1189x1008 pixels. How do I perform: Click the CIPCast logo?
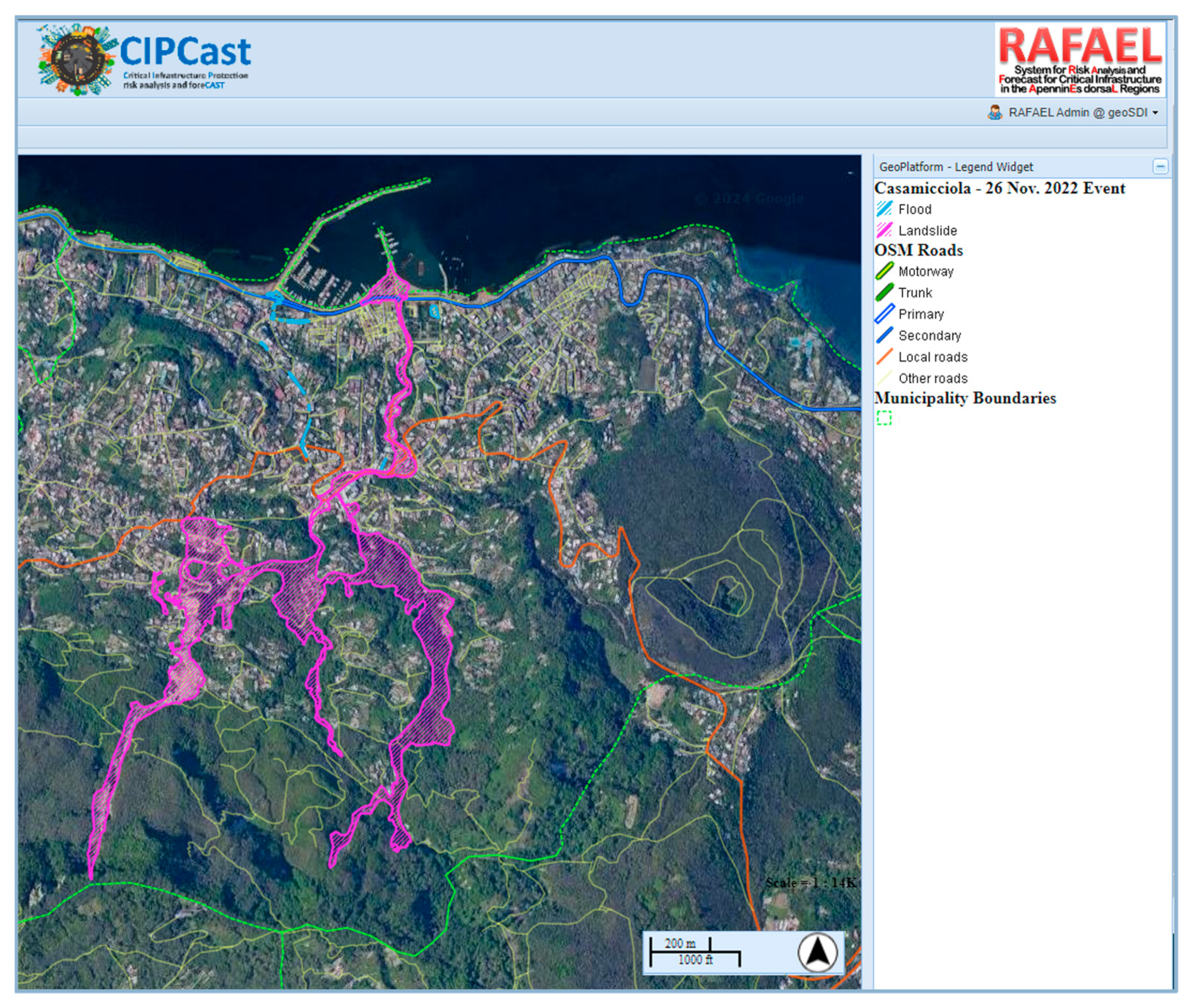coord(144,59)
